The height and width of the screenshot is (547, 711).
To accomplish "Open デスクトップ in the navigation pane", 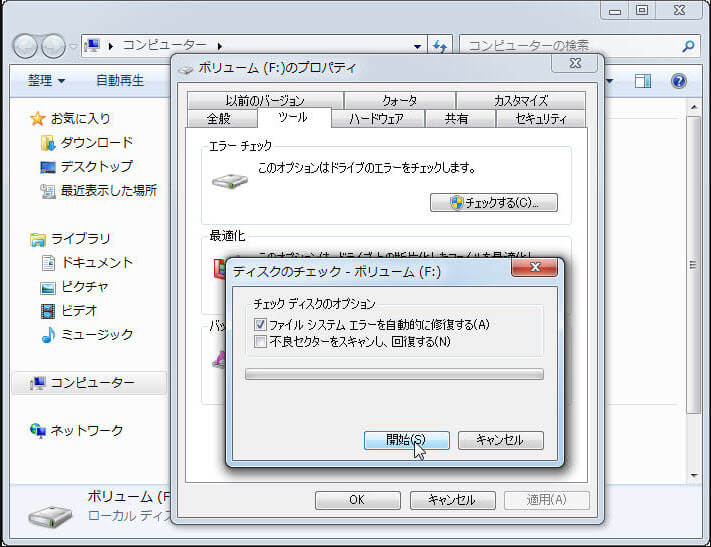I will coord(97,166).
